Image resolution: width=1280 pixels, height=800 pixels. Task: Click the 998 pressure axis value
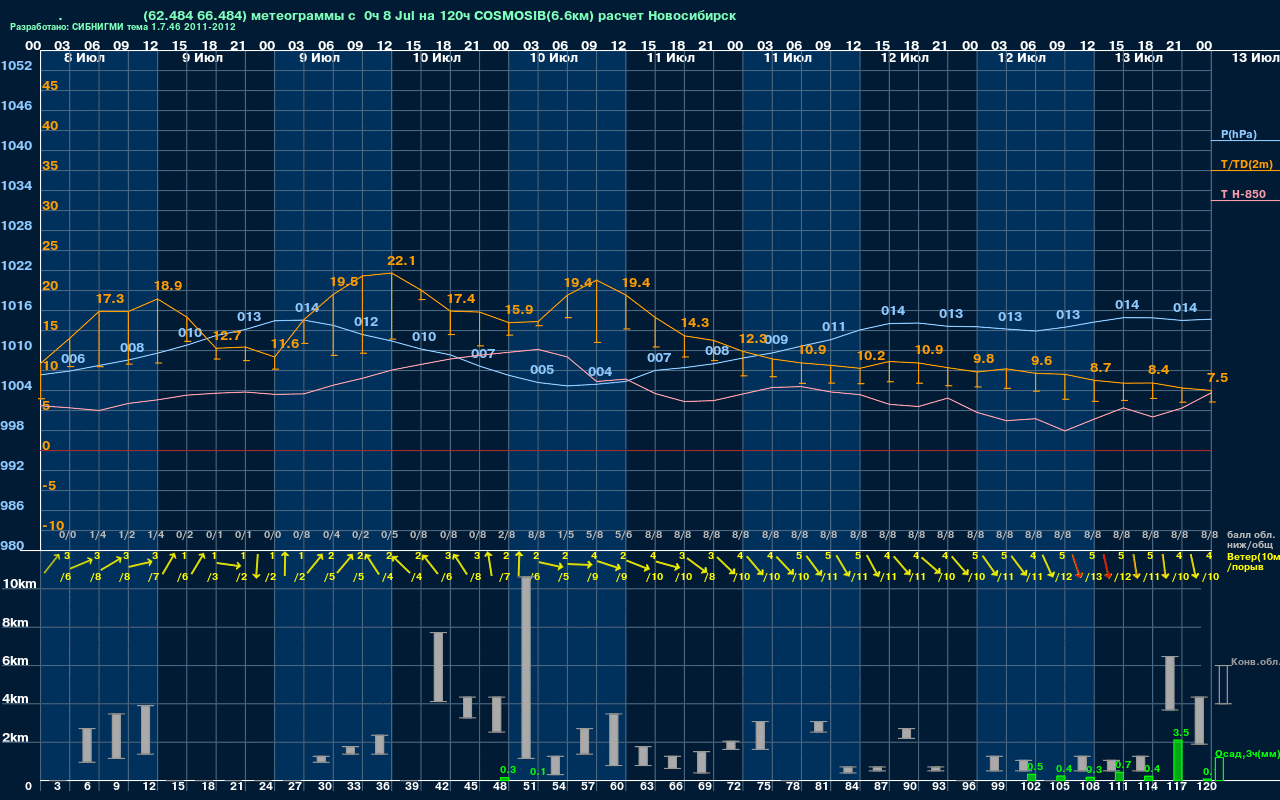click(13, 426)
